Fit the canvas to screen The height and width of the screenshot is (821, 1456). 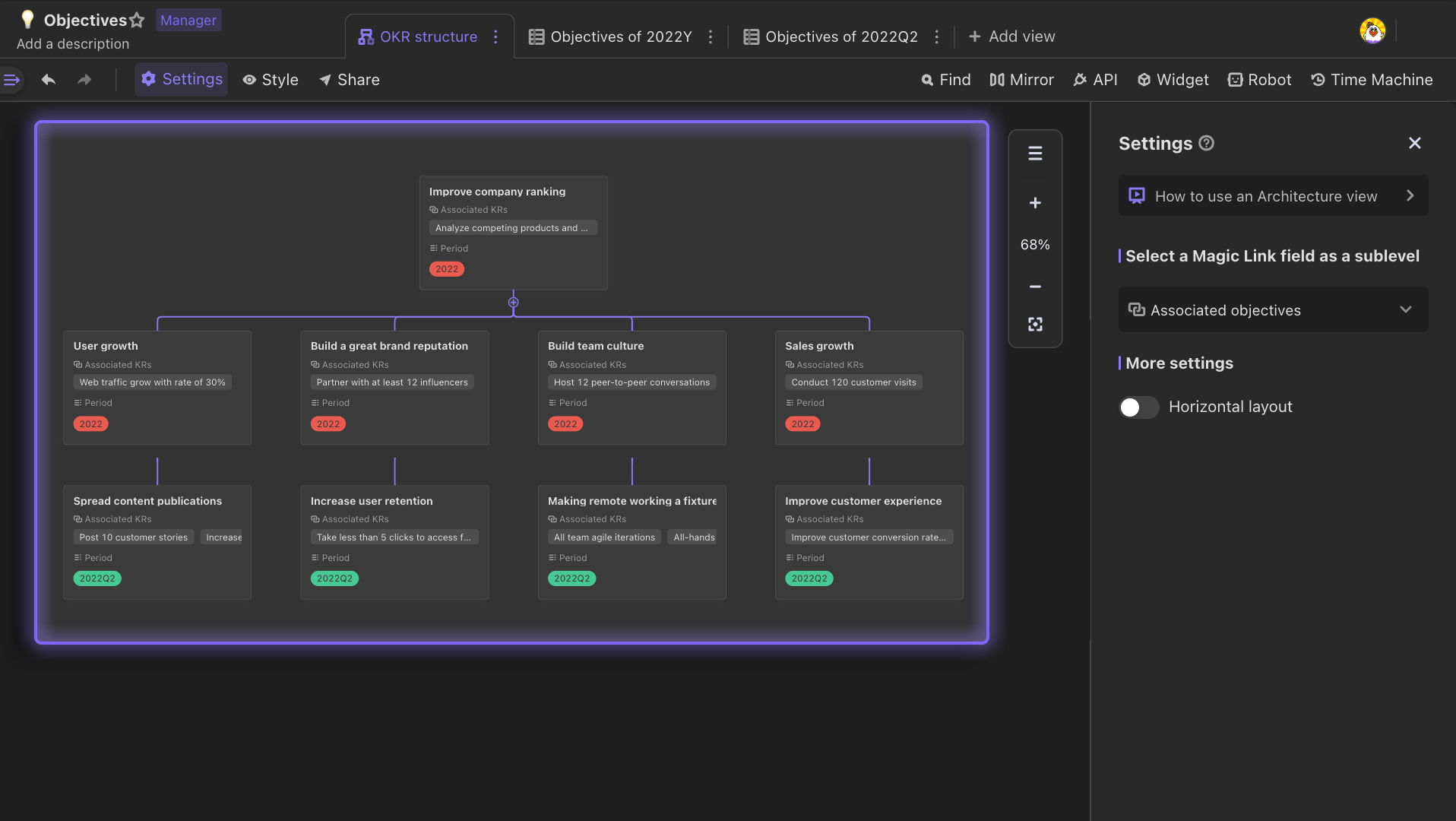[x=1035, y=325]
